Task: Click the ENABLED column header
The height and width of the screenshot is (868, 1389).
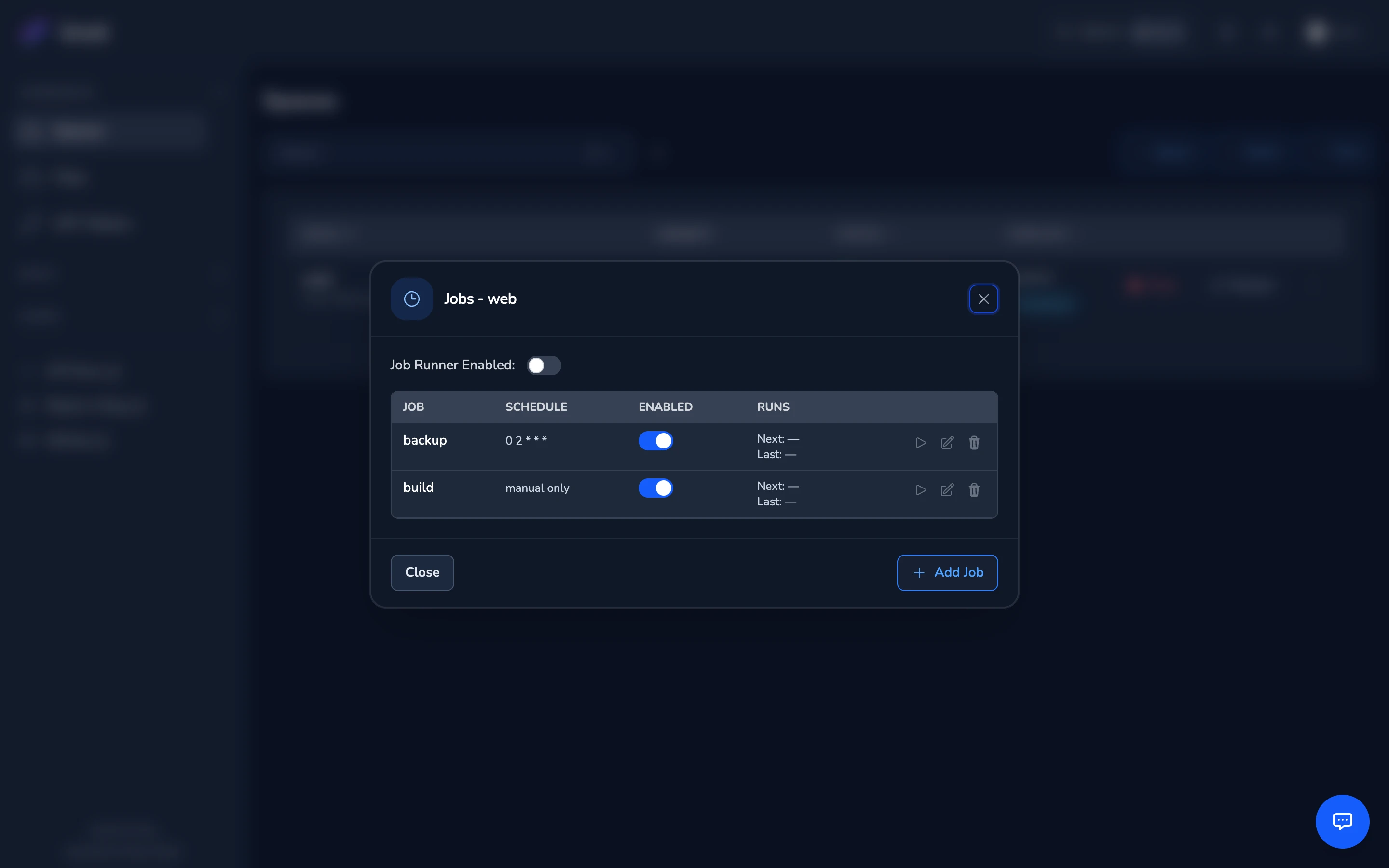Action: click(x=665, y=407)
